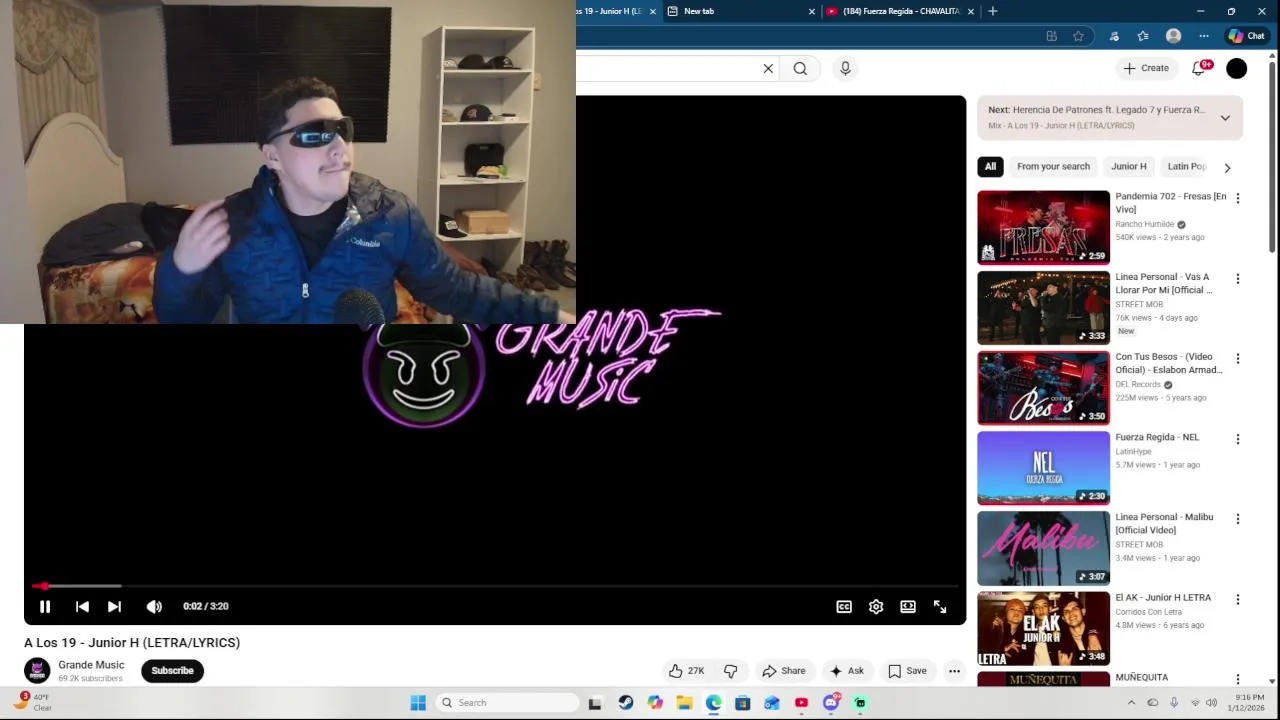Open more actions menu below the video

[954, 671]
